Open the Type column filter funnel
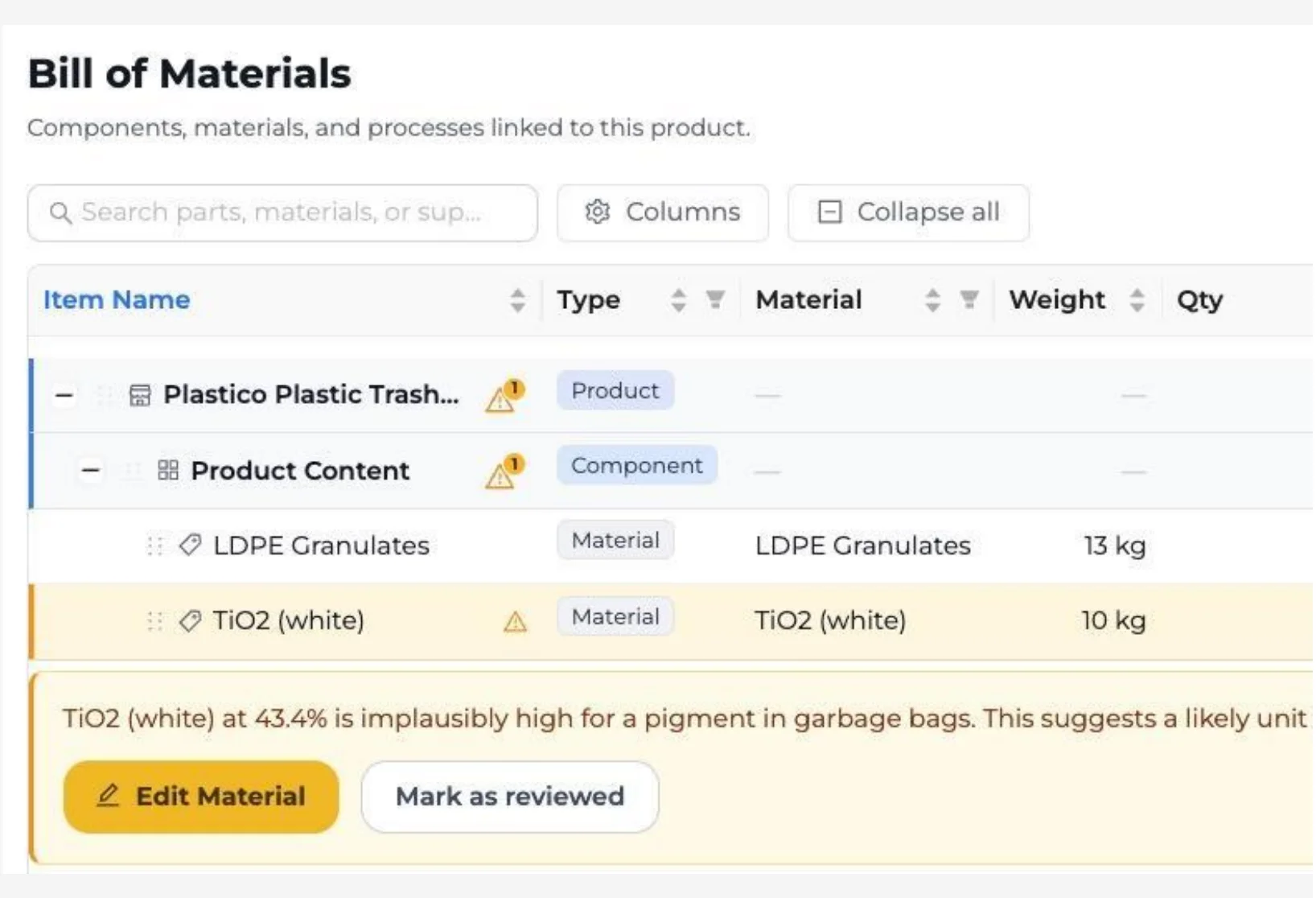Viewport: 1316px width, 898px height. click(715, 299)
